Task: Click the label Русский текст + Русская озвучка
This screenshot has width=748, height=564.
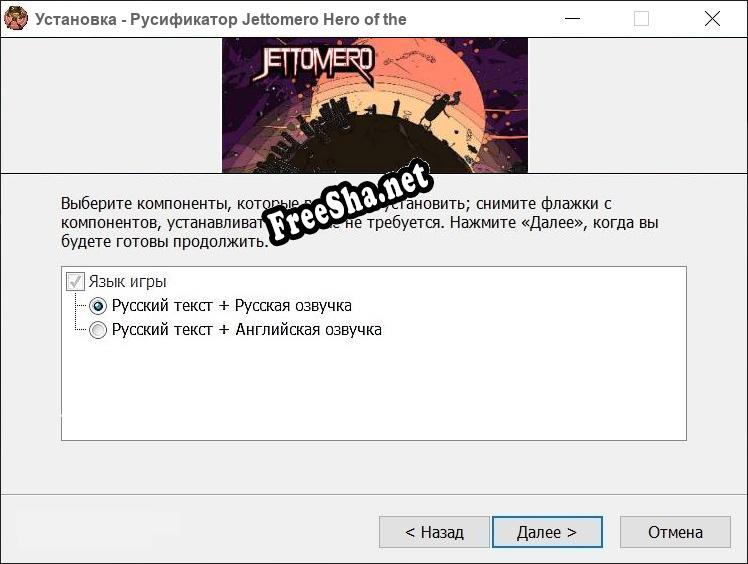Action: pos(232,306)
